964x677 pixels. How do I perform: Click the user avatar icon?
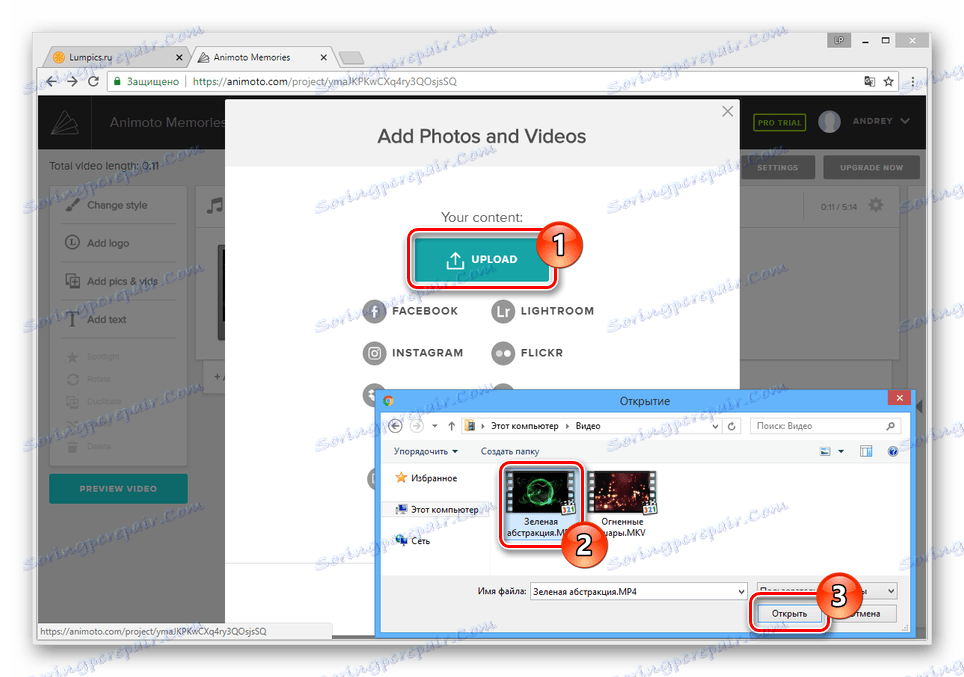click(x=829, y=122)
